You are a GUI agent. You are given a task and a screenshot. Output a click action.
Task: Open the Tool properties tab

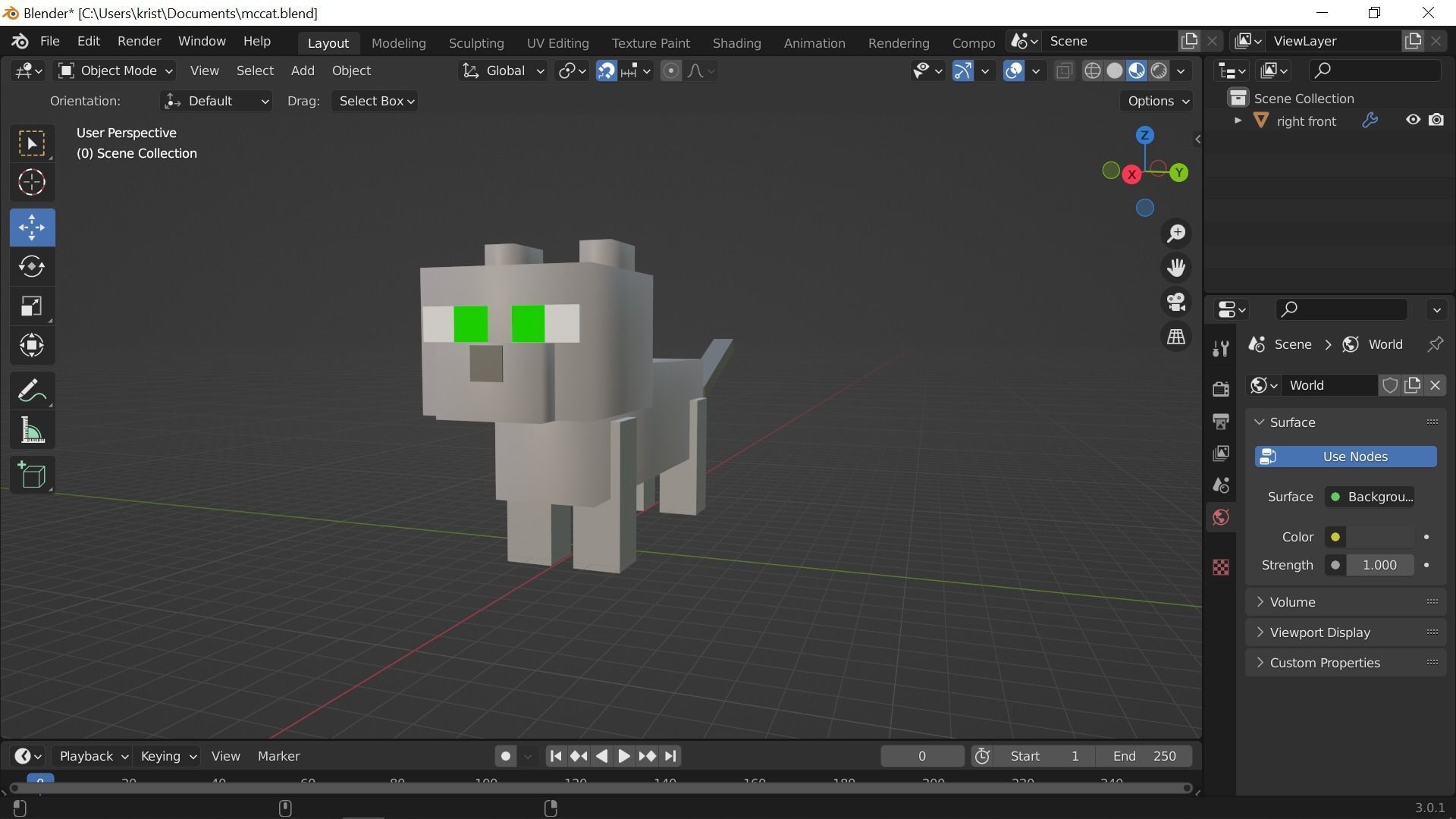click(x=1220, y=349)
